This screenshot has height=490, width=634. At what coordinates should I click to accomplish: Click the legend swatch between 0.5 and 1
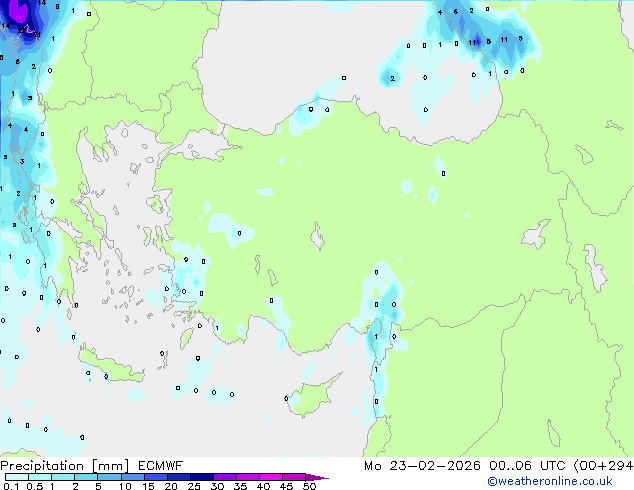click(40, 477)
